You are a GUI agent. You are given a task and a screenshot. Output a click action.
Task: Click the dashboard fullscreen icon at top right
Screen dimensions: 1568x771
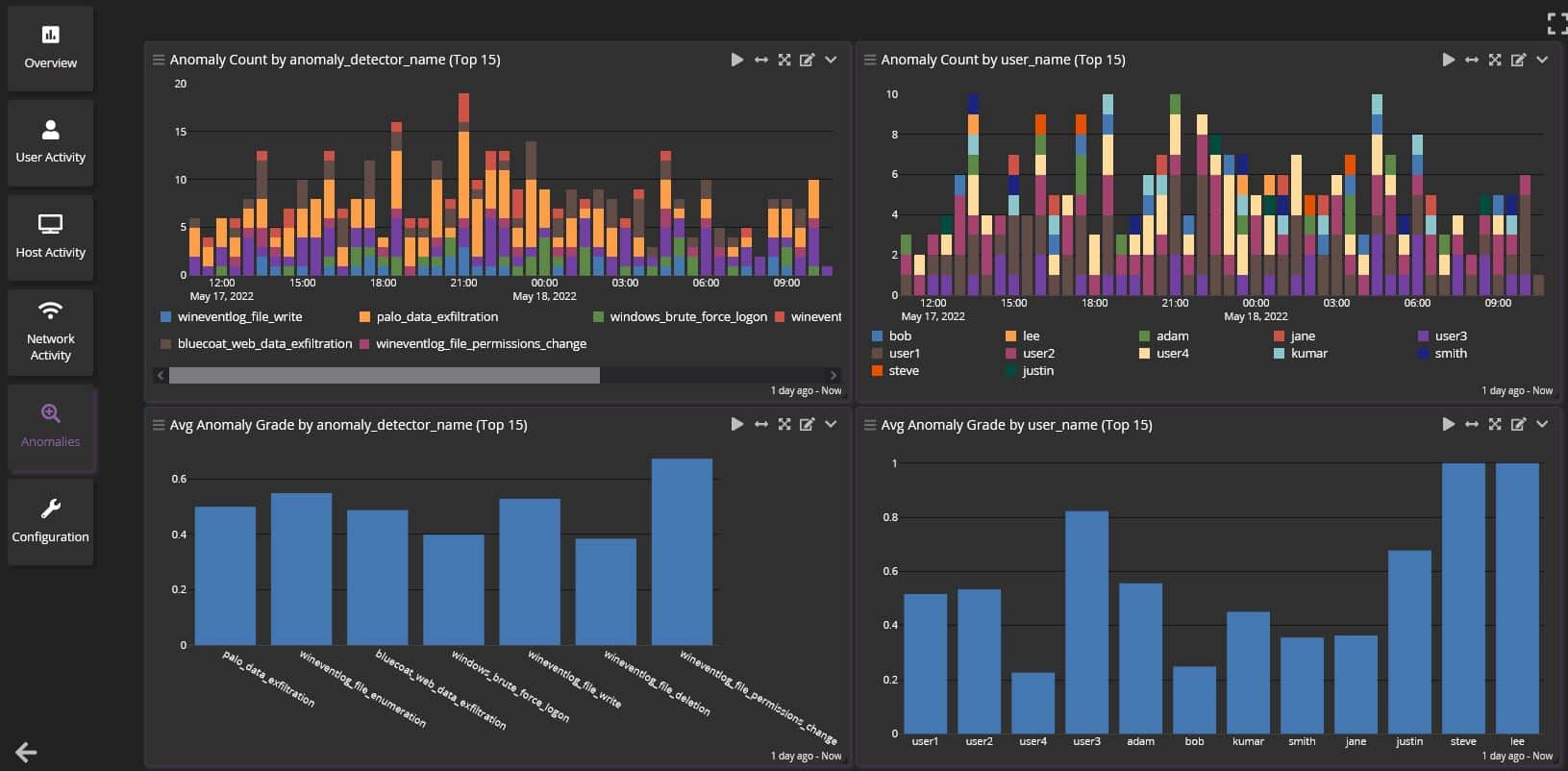click(1556, 23)
